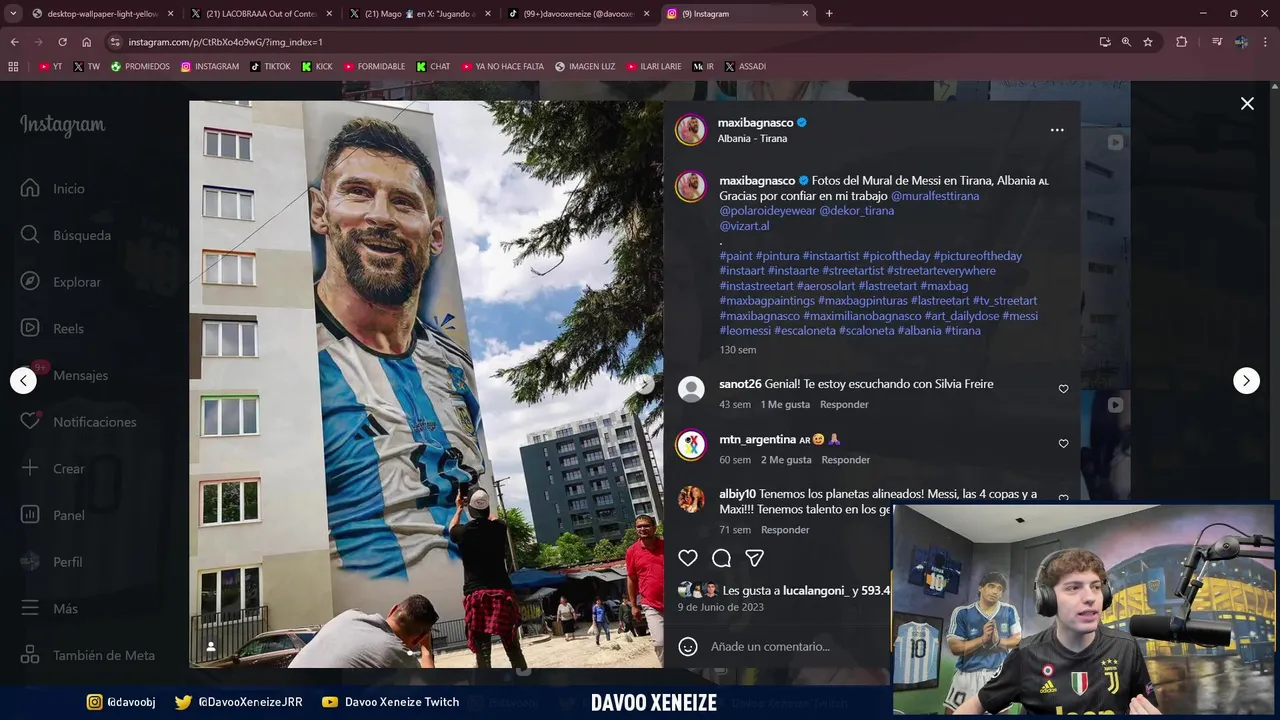Screen dimensions: 1280x720
Task: Click the share paper-plane icon
Action: click(x=755, y=558)
